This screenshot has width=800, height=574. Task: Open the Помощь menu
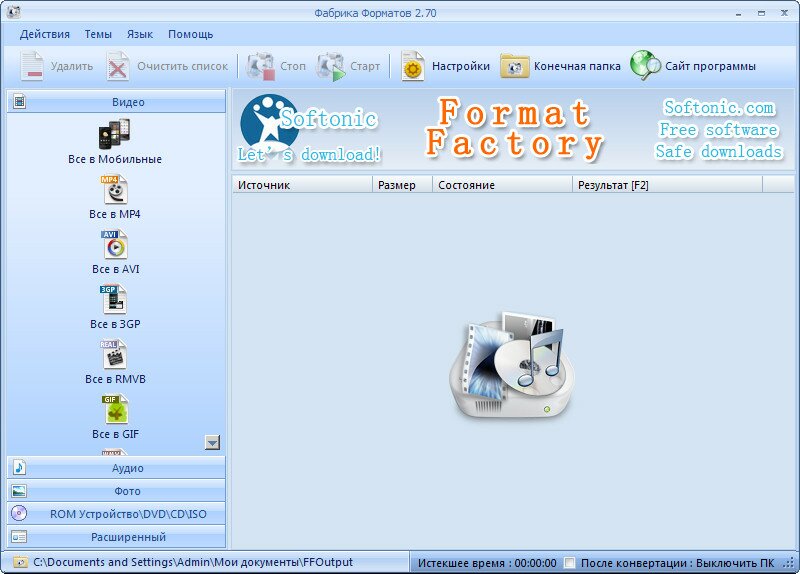tap(190, 34)
